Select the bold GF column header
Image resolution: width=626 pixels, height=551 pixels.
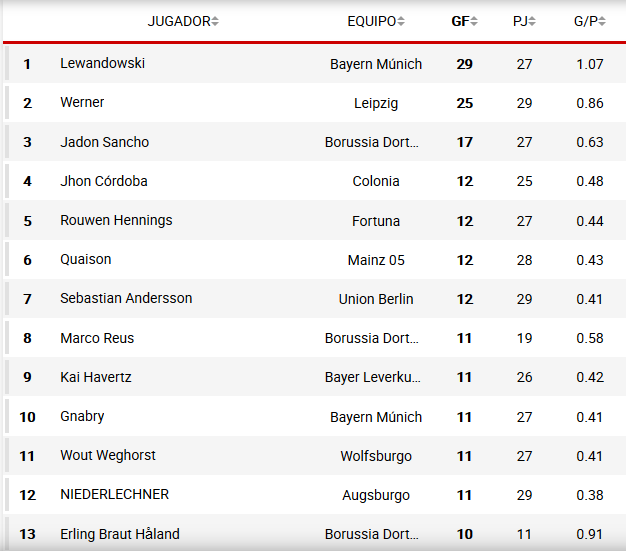[460, 21]
